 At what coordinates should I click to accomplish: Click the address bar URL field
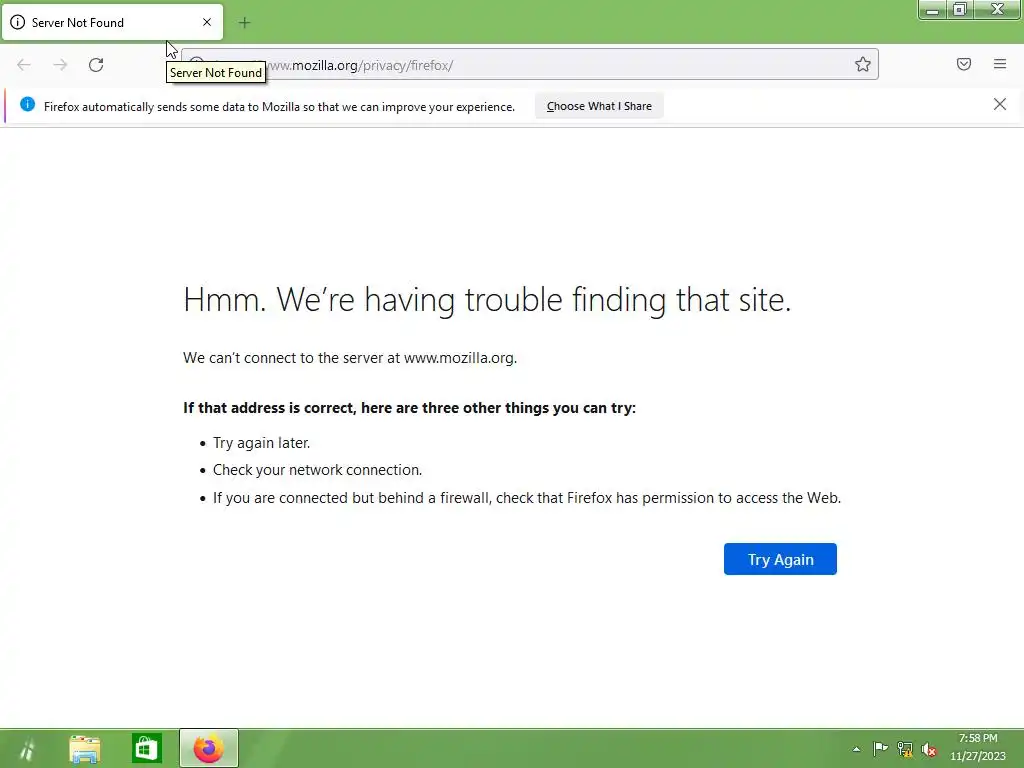(x=530, y=64)
